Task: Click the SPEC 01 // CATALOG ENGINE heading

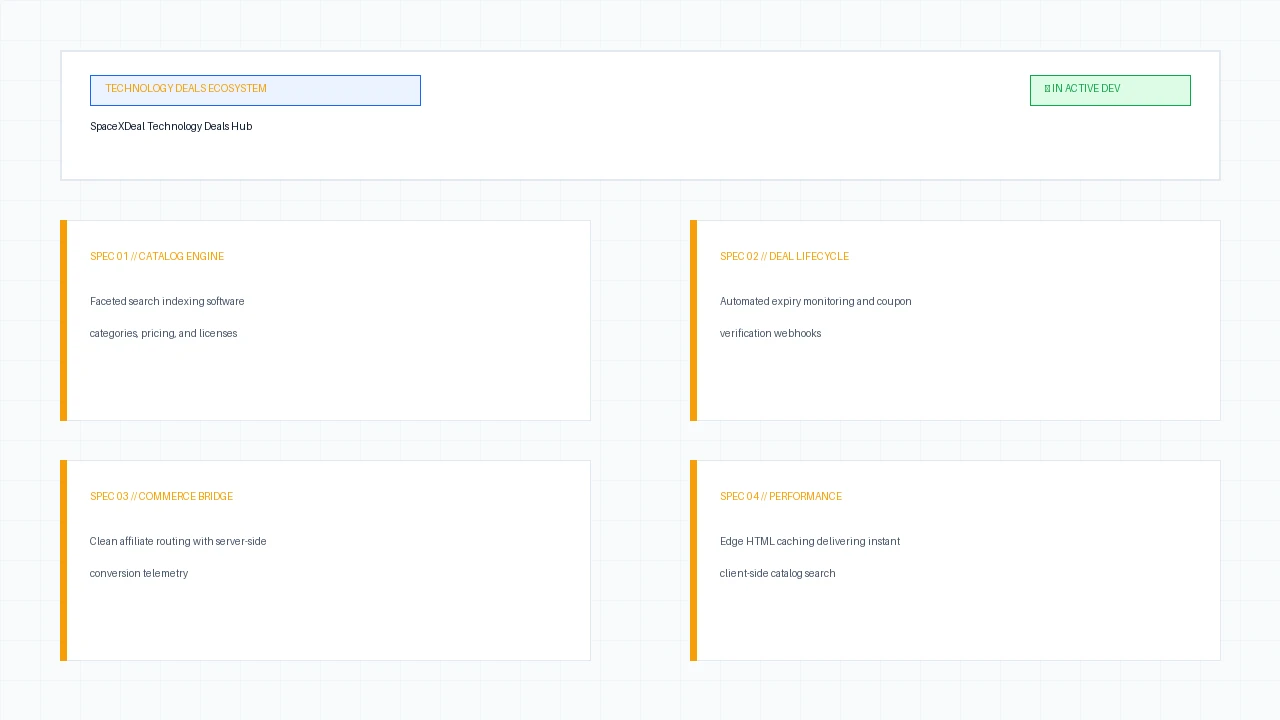Action: (157, 257)
